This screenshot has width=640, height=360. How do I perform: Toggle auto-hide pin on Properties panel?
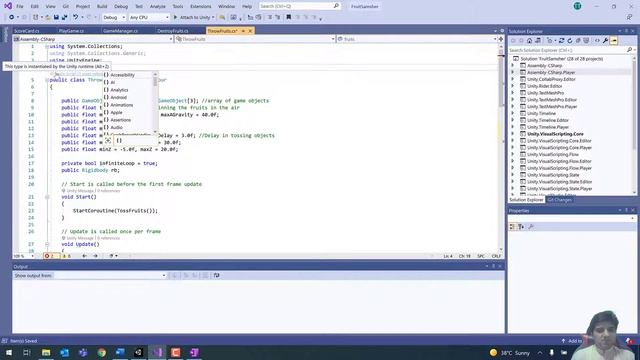pos(627,210)
